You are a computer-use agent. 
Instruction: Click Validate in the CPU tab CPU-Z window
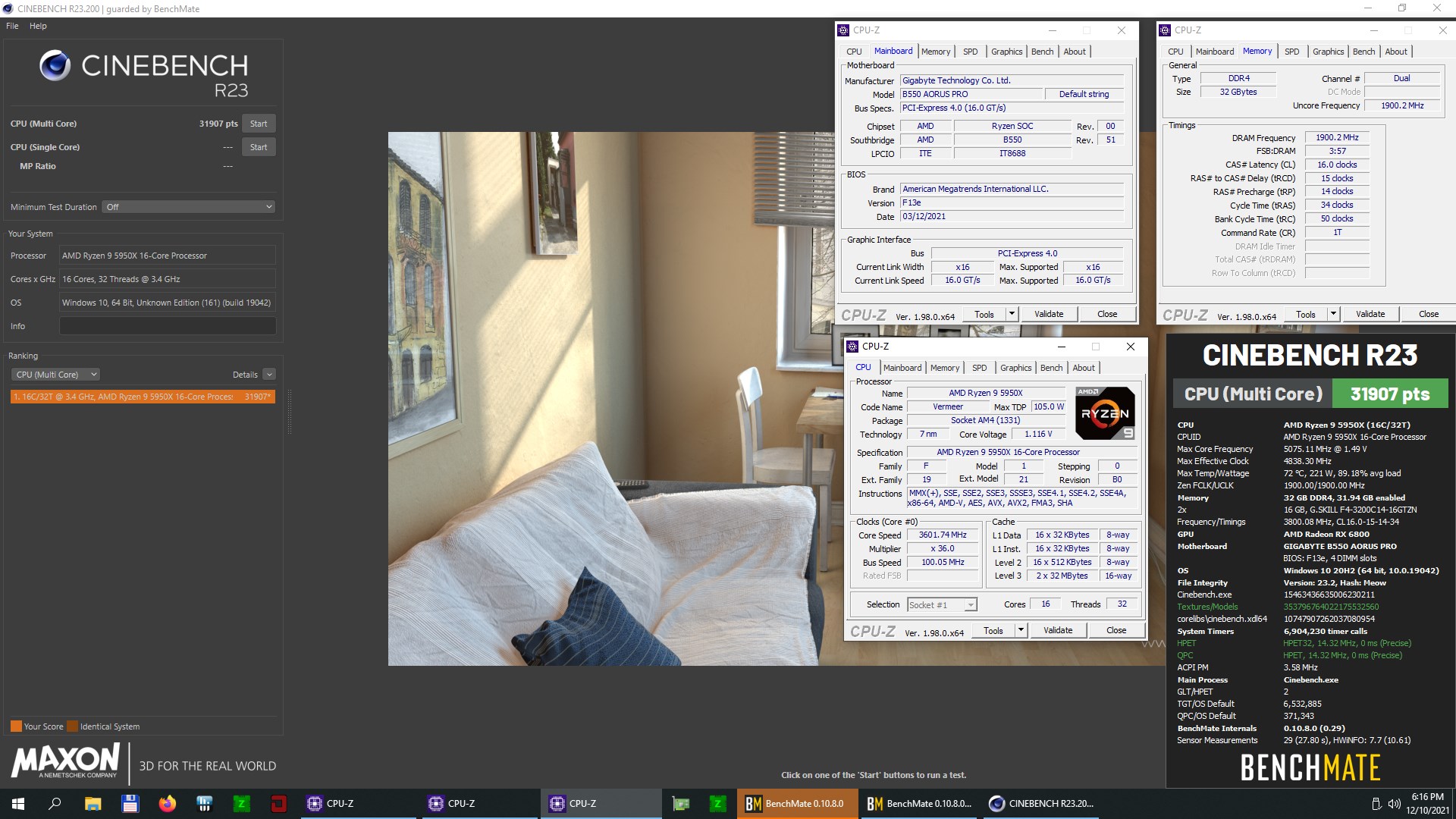1058,630
